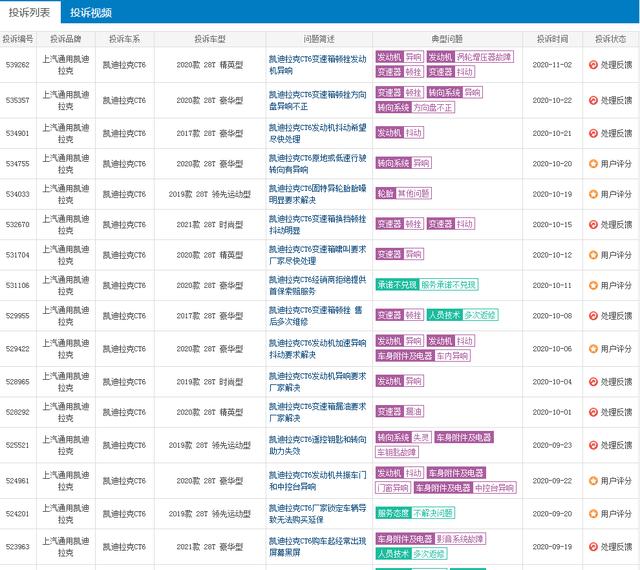Click the date 2020-10-15
This screenshot has width=640, height=570.
(x=552, y=225)
